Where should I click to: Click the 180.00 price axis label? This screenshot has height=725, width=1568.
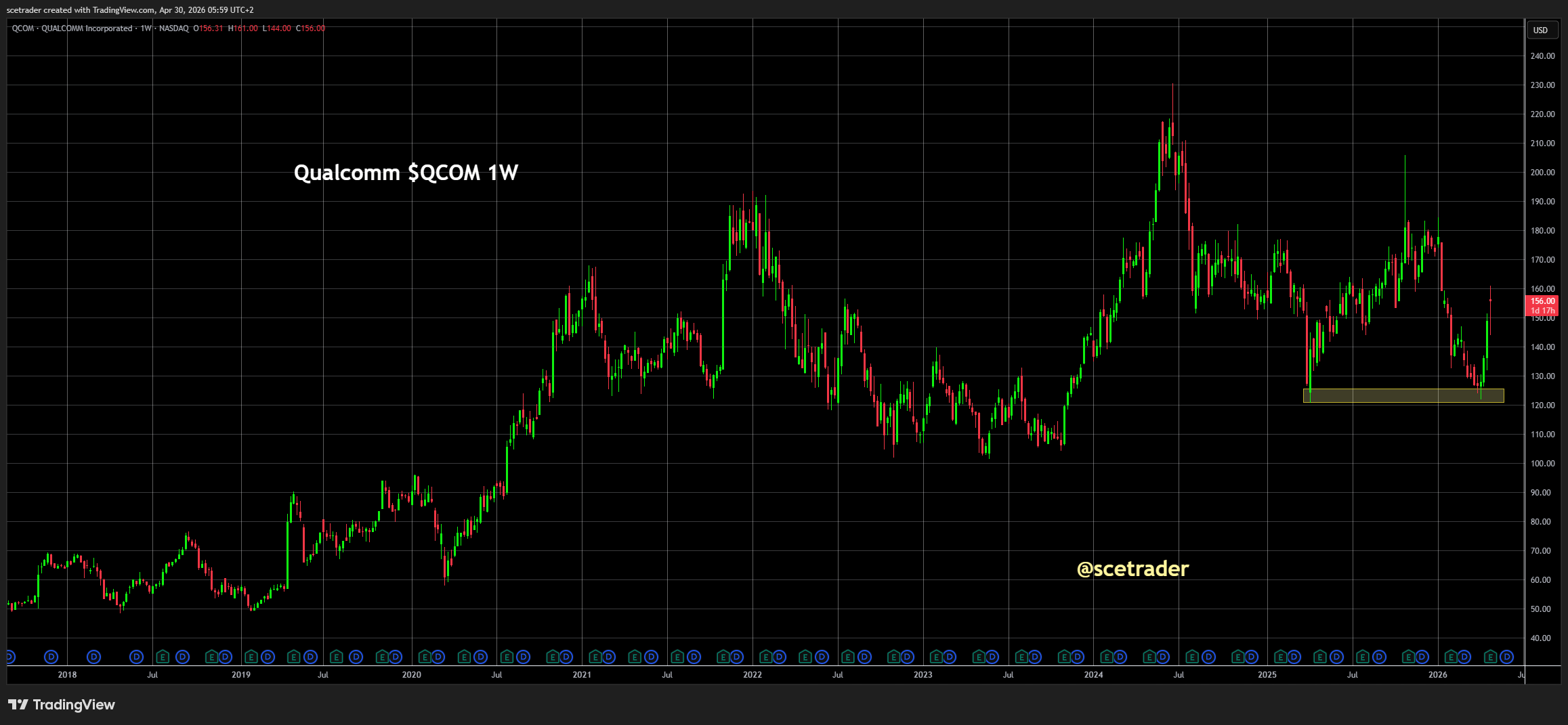[x=1543, y=231]
